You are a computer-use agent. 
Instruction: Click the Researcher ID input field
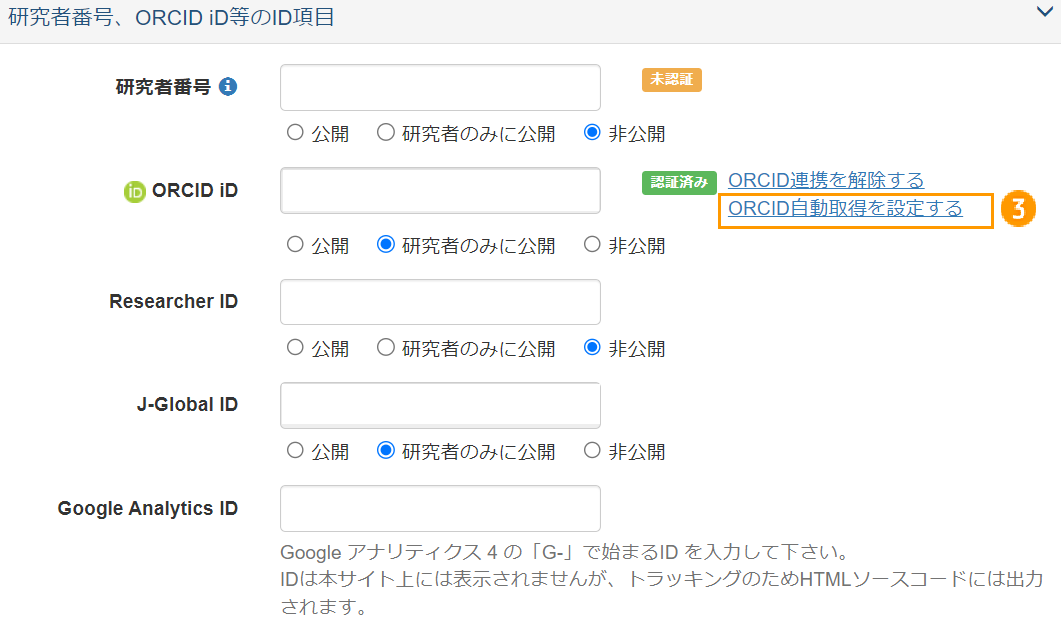point(440,301)
